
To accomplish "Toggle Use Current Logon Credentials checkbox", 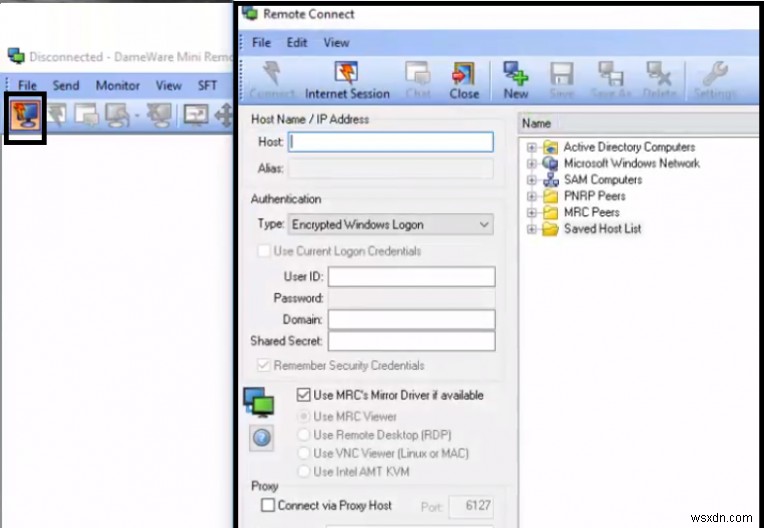I will 264,251.
